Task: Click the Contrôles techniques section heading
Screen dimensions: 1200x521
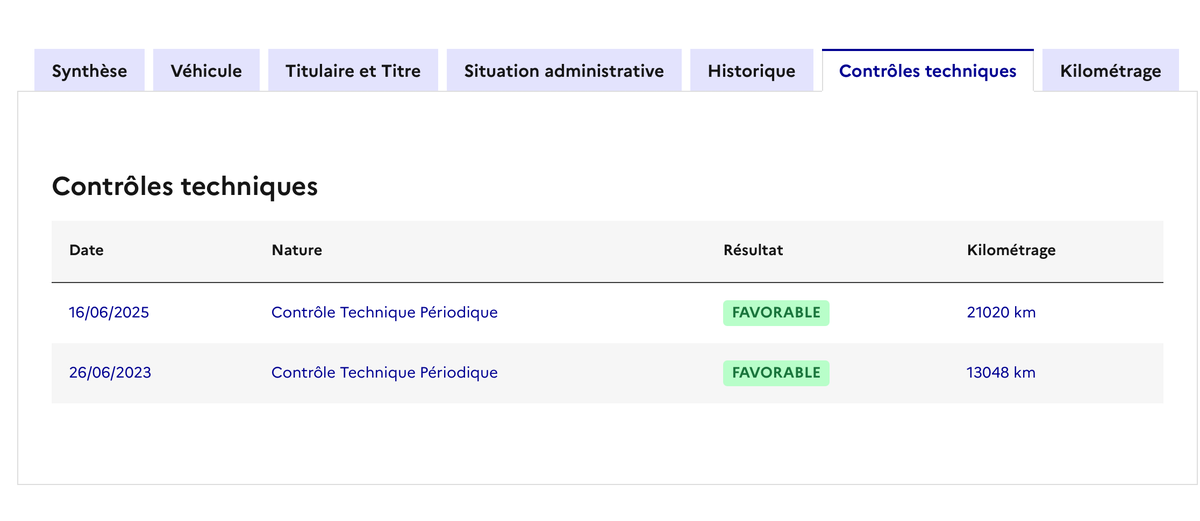Action: pos(184,186)
